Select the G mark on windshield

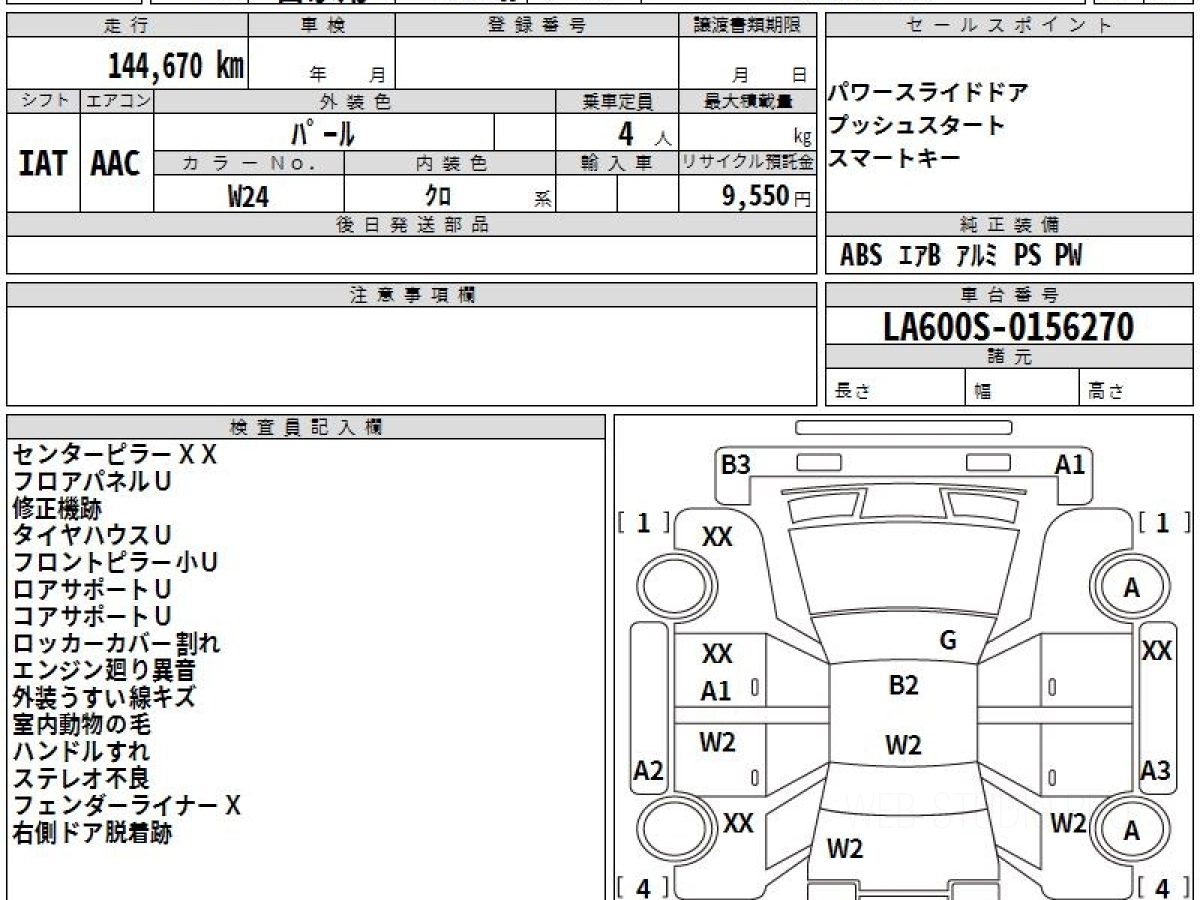948,641
